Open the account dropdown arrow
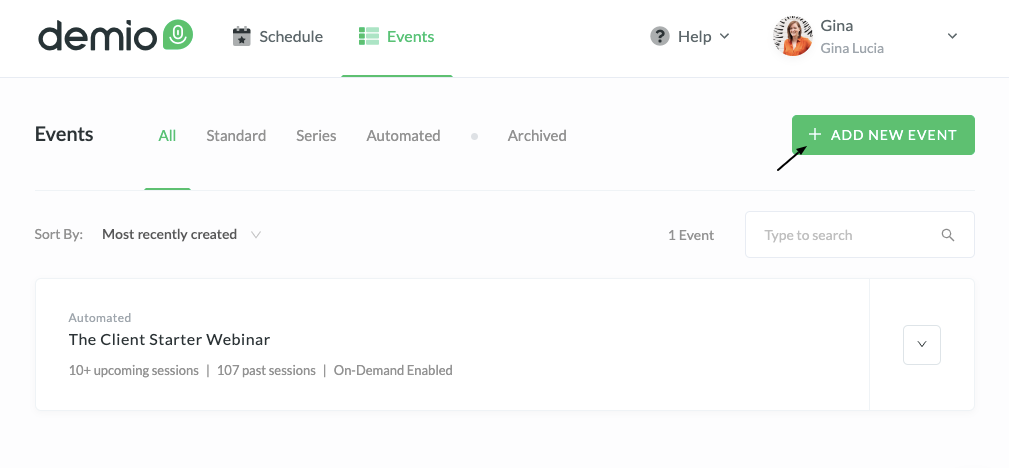This screenshot has width=1009, height=468. tap(952, 36)
